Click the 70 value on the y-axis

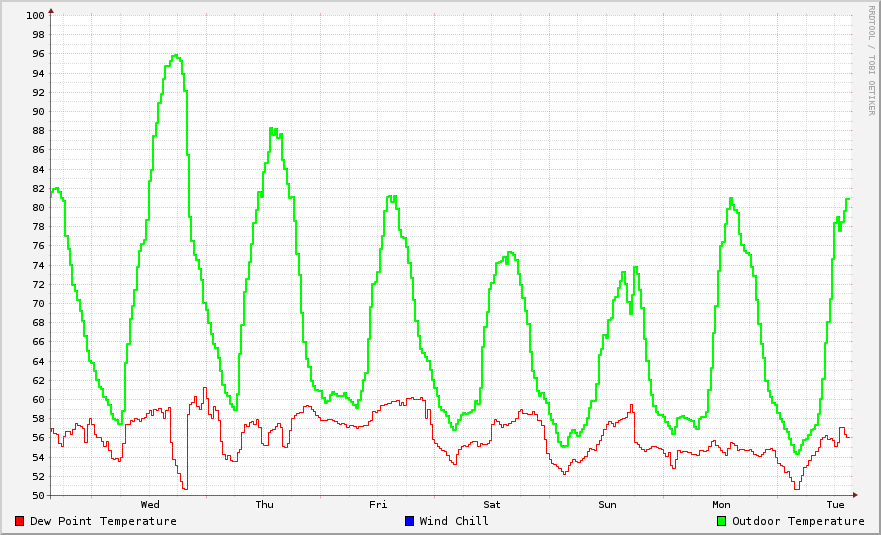pos(38,303)
